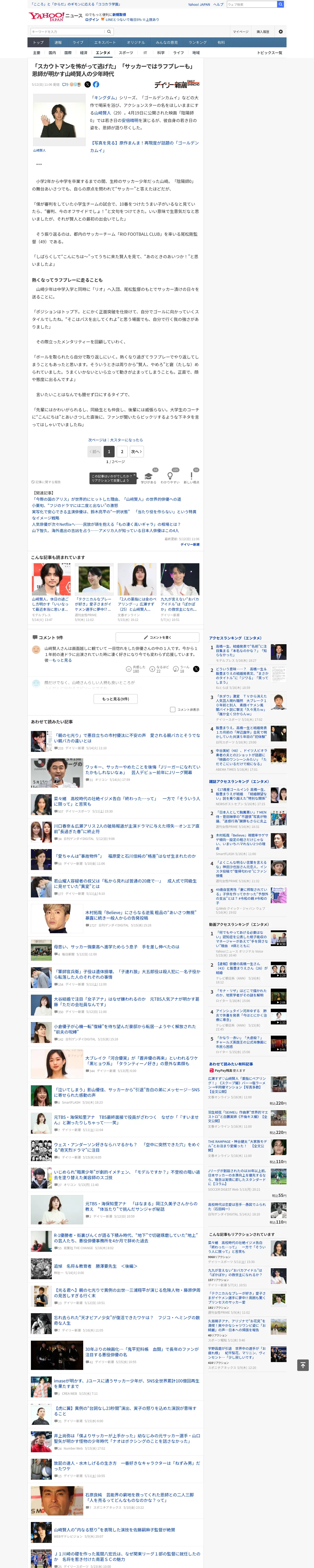Close the reaction support tooltip
This screenshot has width=314, height=1568.
click(135, 475)
